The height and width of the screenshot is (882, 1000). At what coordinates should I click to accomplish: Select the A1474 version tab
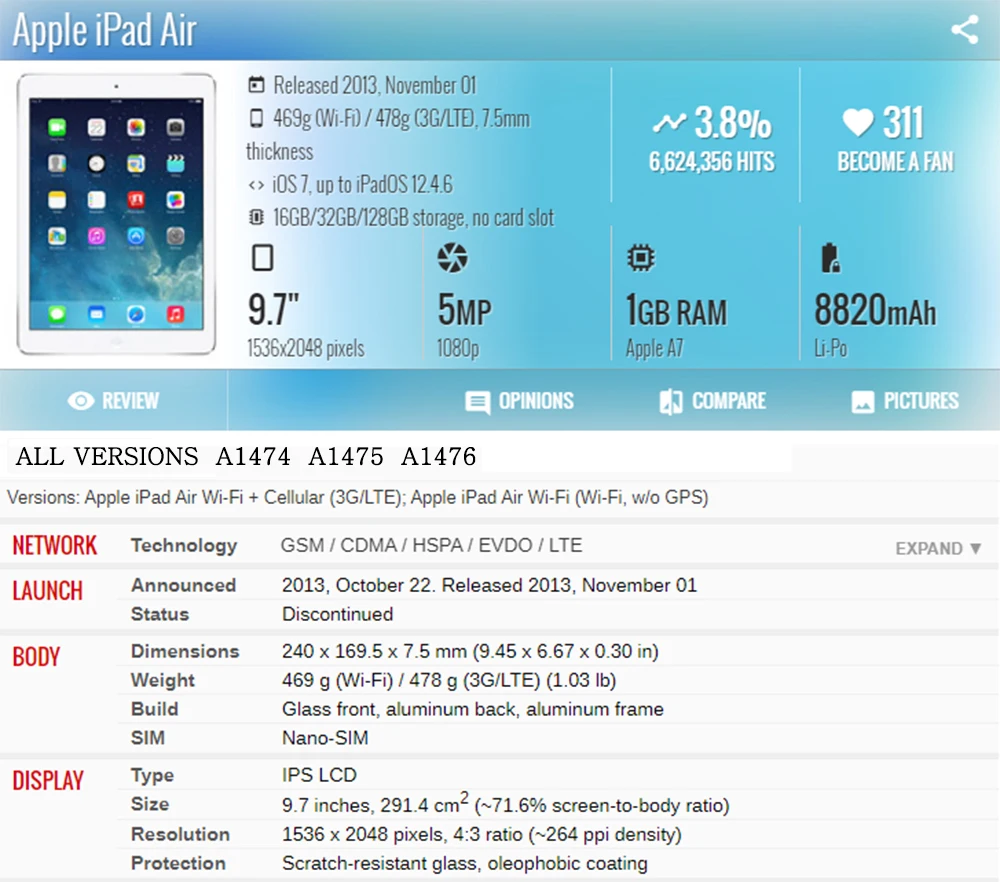click(253, 457)
